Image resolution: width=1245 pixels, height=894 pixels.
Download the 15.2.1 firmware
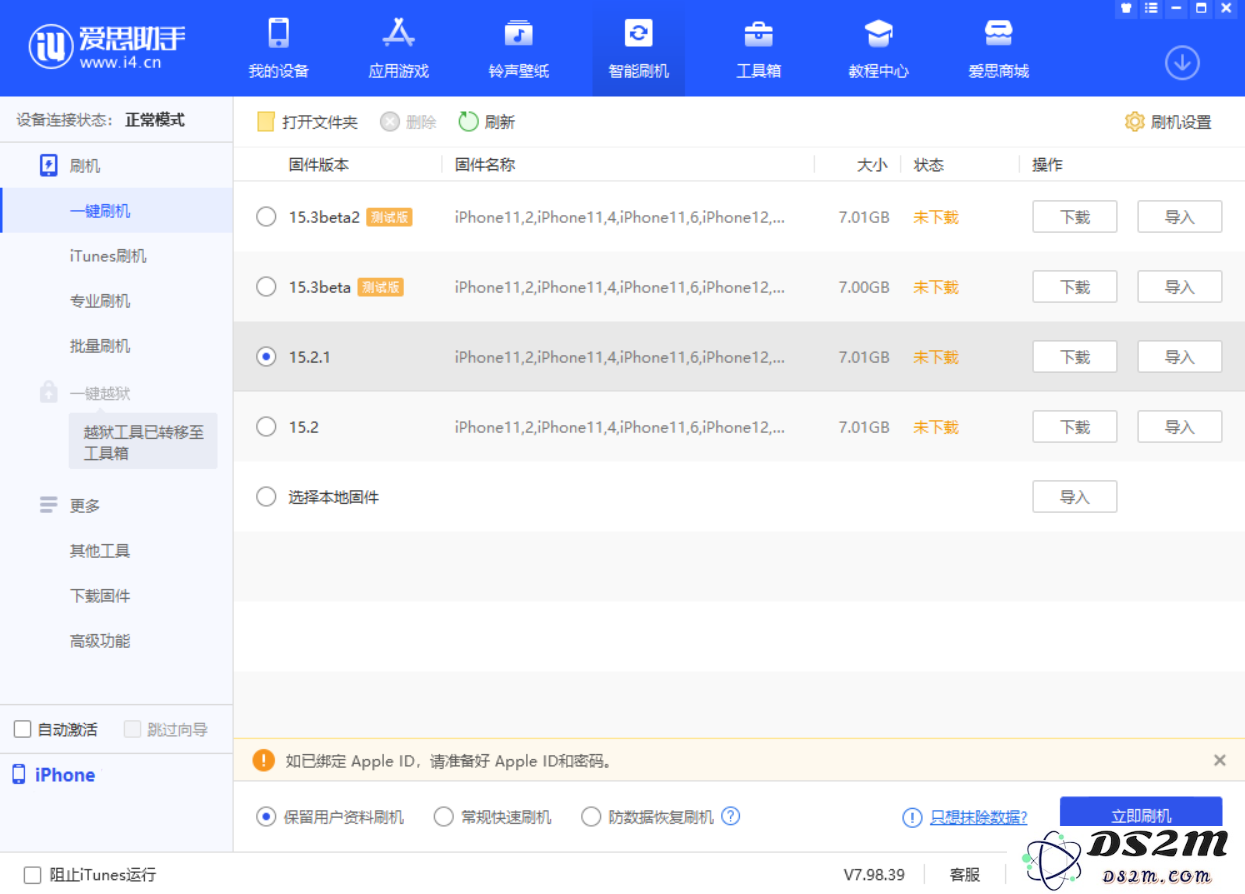tap(1075, 357)
